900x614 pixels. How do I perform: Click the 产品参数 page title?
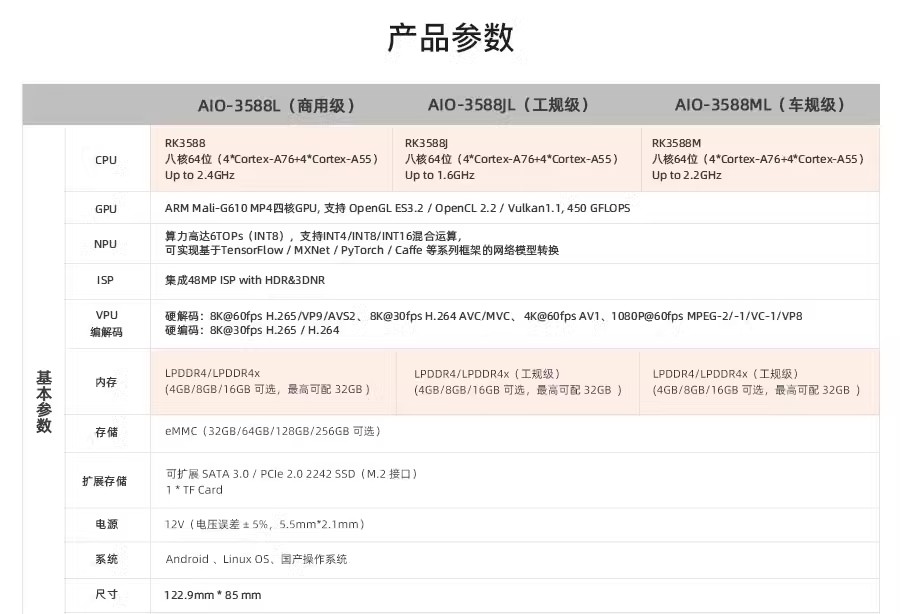(450, 38)
